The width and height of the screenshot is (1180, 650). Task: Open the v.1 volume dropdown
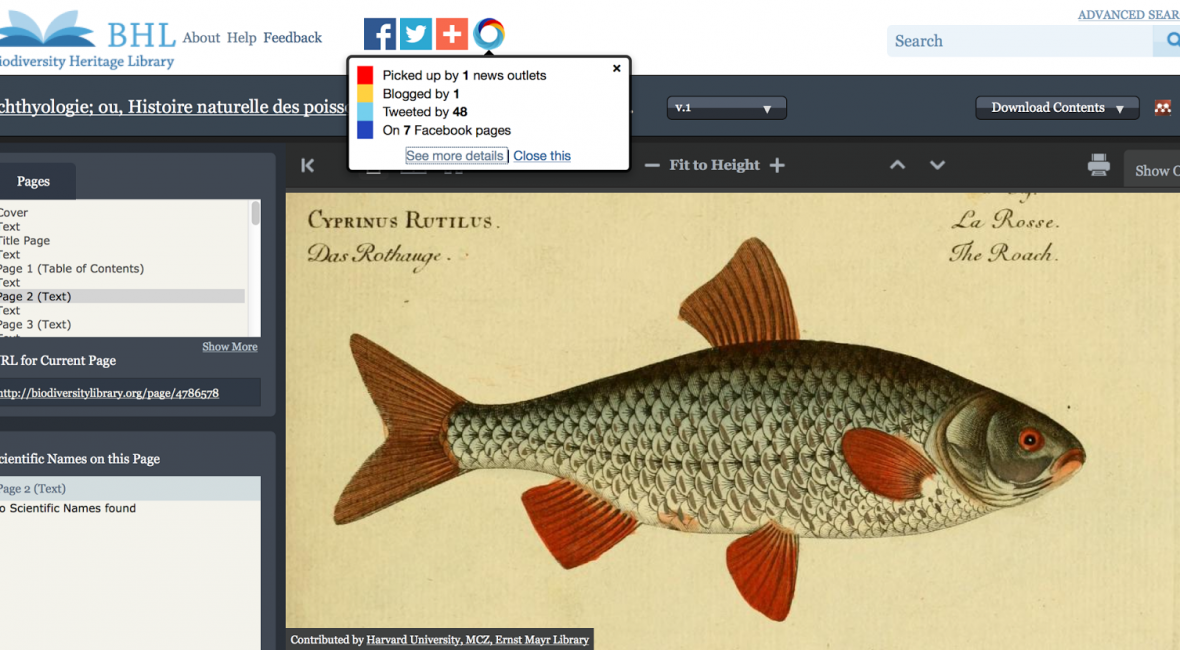point(726,108)
